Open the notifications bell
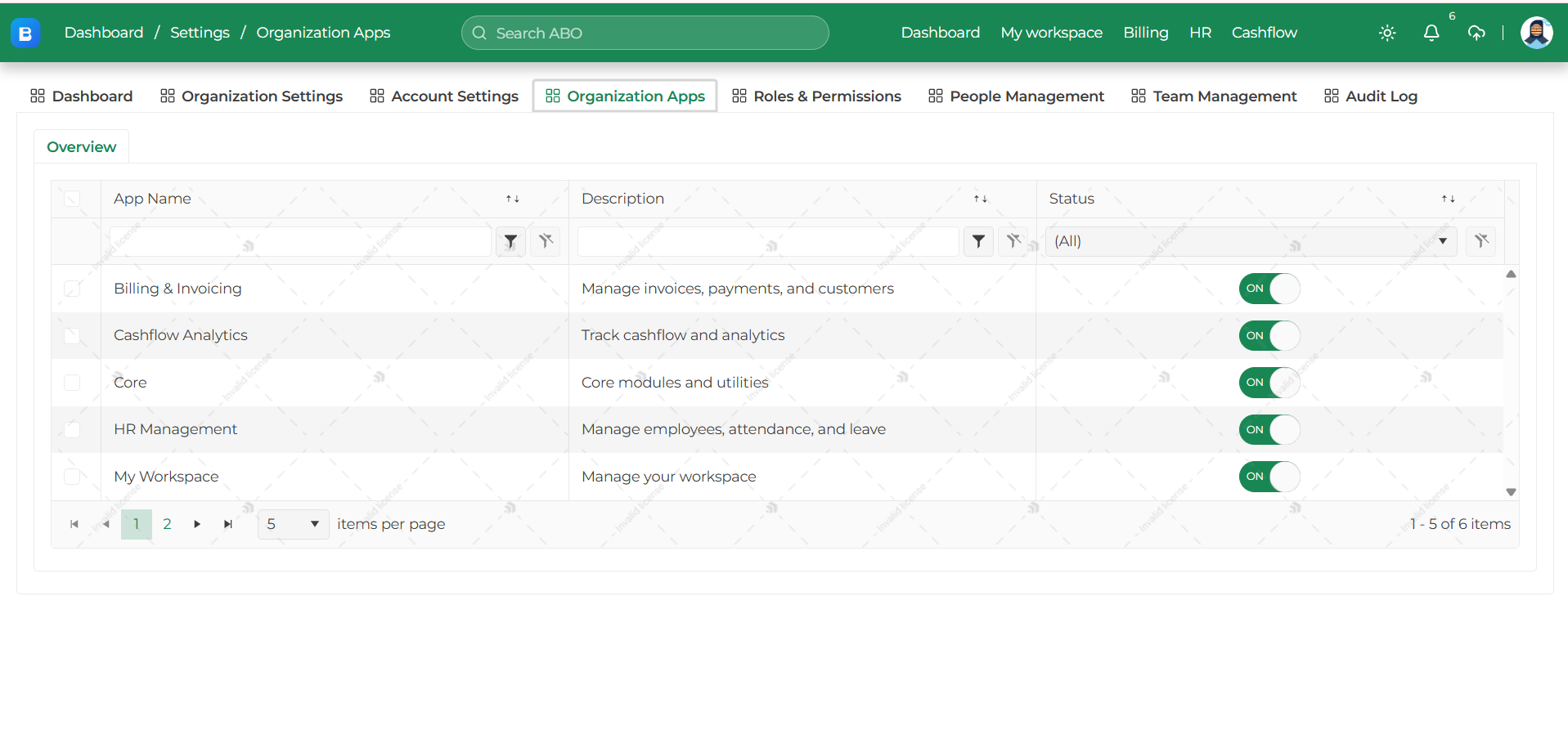Image resolution: width=1568 pixels, height=744 pixels. 1431,33
